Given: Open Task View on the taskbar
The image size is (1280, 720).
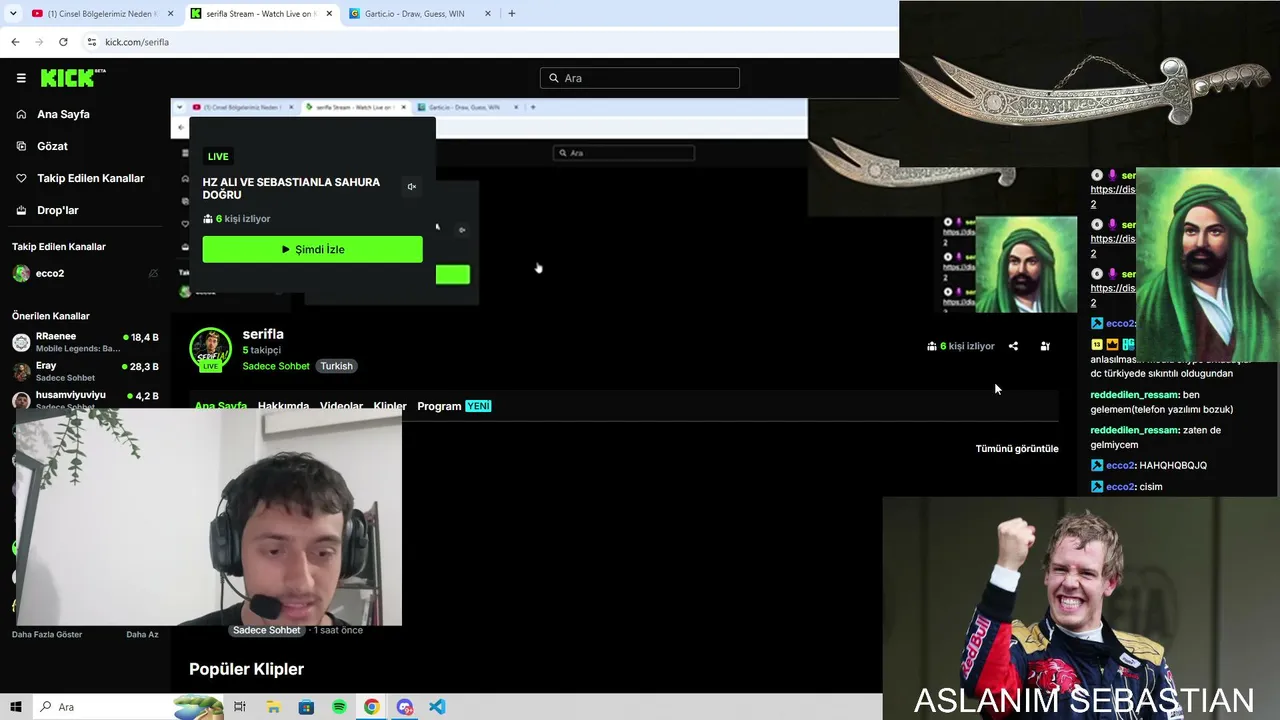Looking at the screenshot, I should click(240, 707).
